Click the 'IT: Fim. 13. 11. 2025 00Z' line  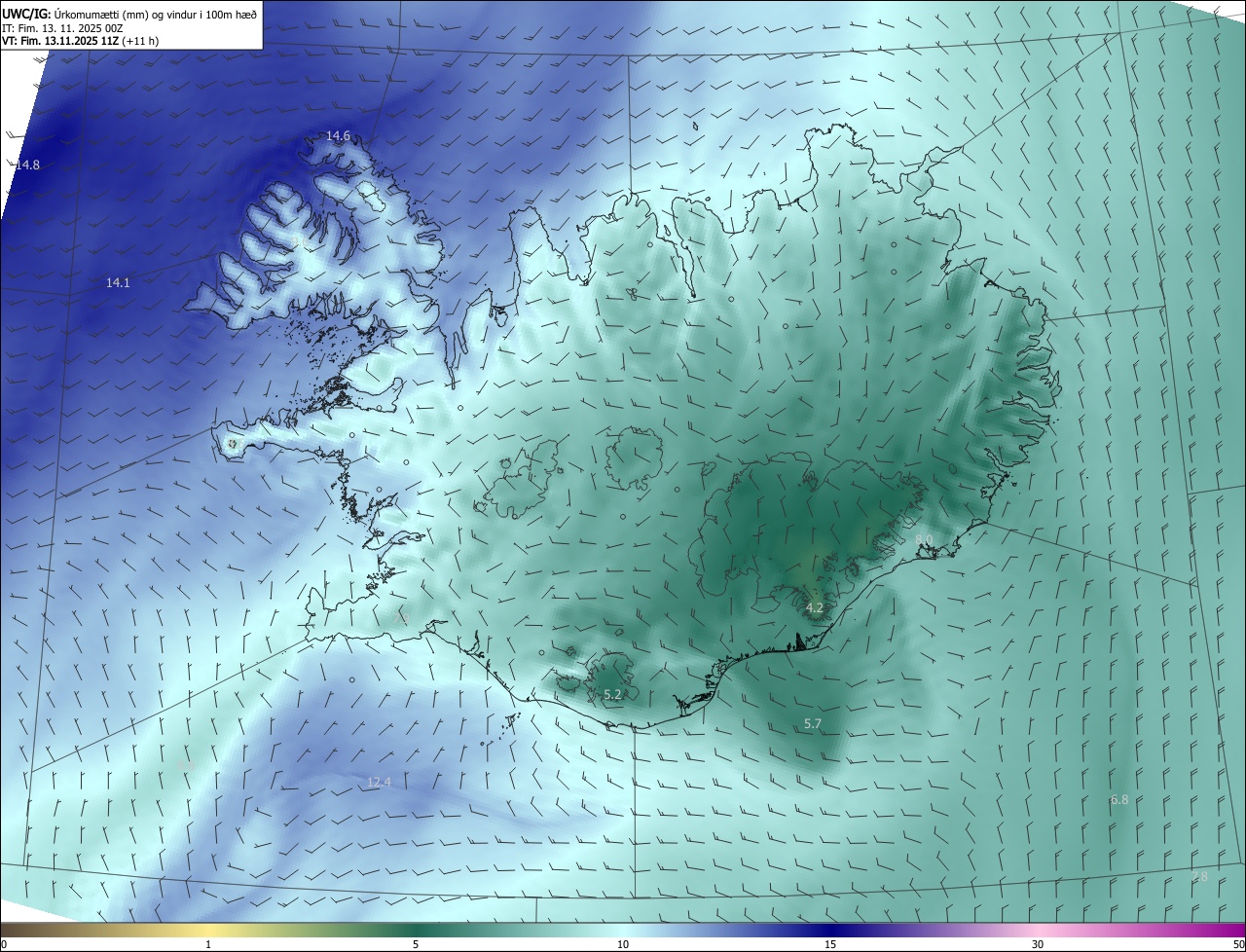62,28
